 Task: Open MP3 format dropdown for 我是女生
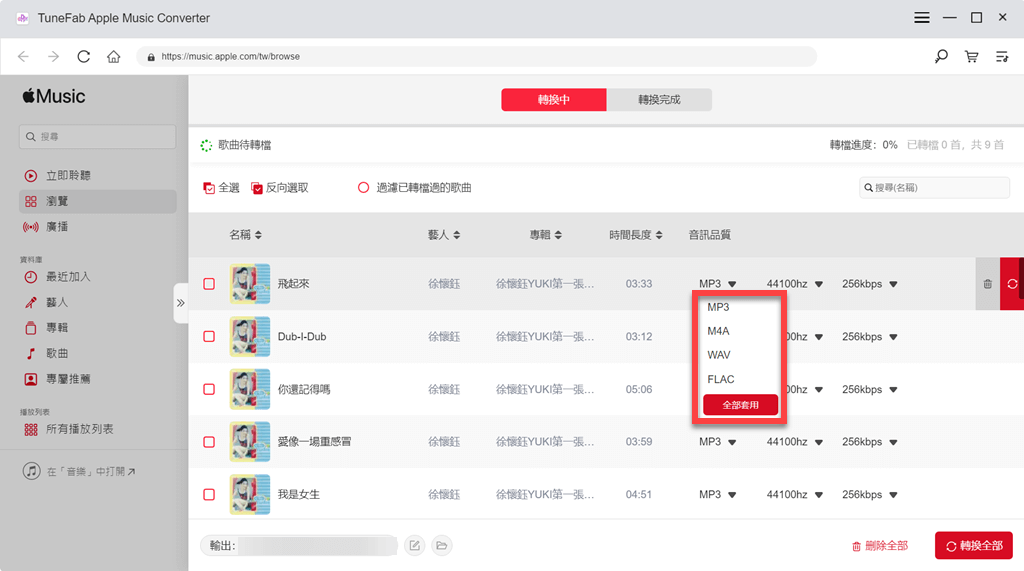click(718, 495)
